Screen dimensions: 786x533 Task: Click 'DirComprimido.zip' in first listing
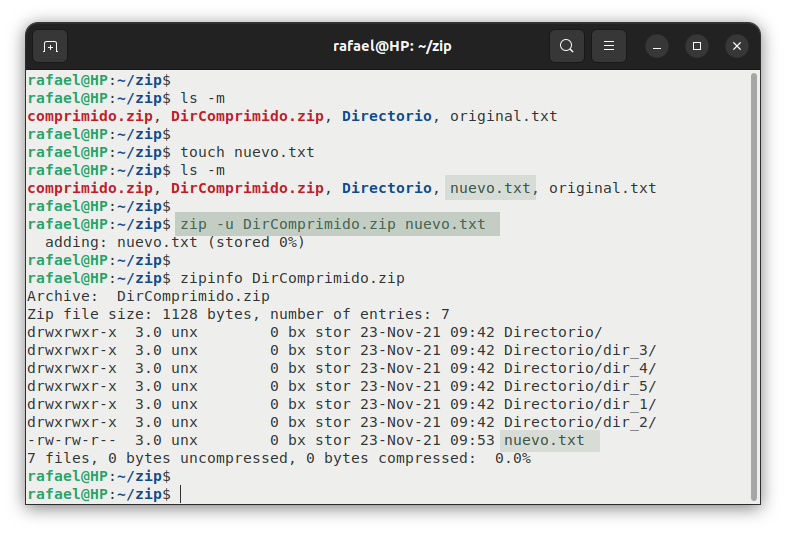(247, 116)
